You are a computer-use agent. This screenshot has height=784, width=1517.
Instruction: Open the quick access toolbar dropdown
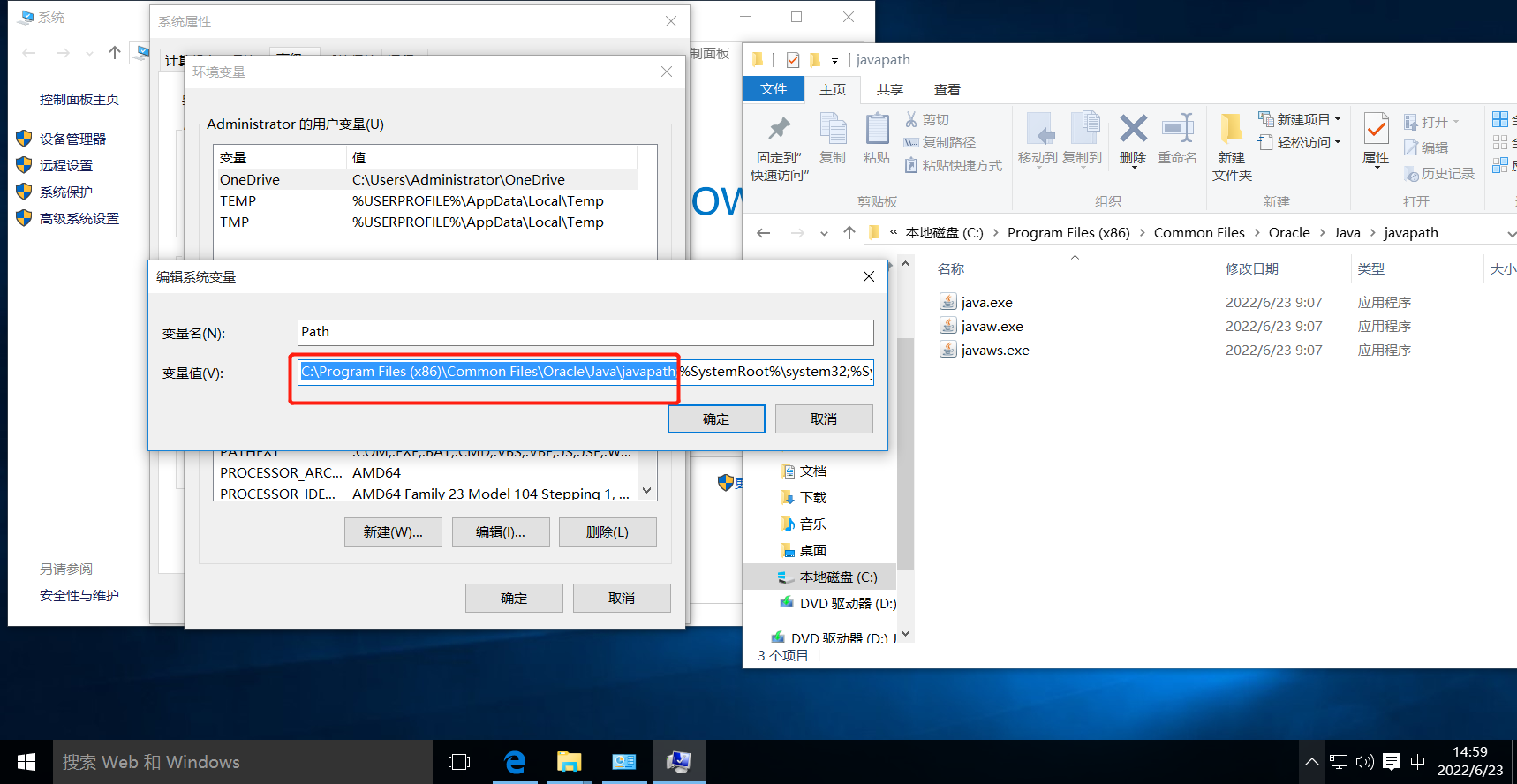834,61
